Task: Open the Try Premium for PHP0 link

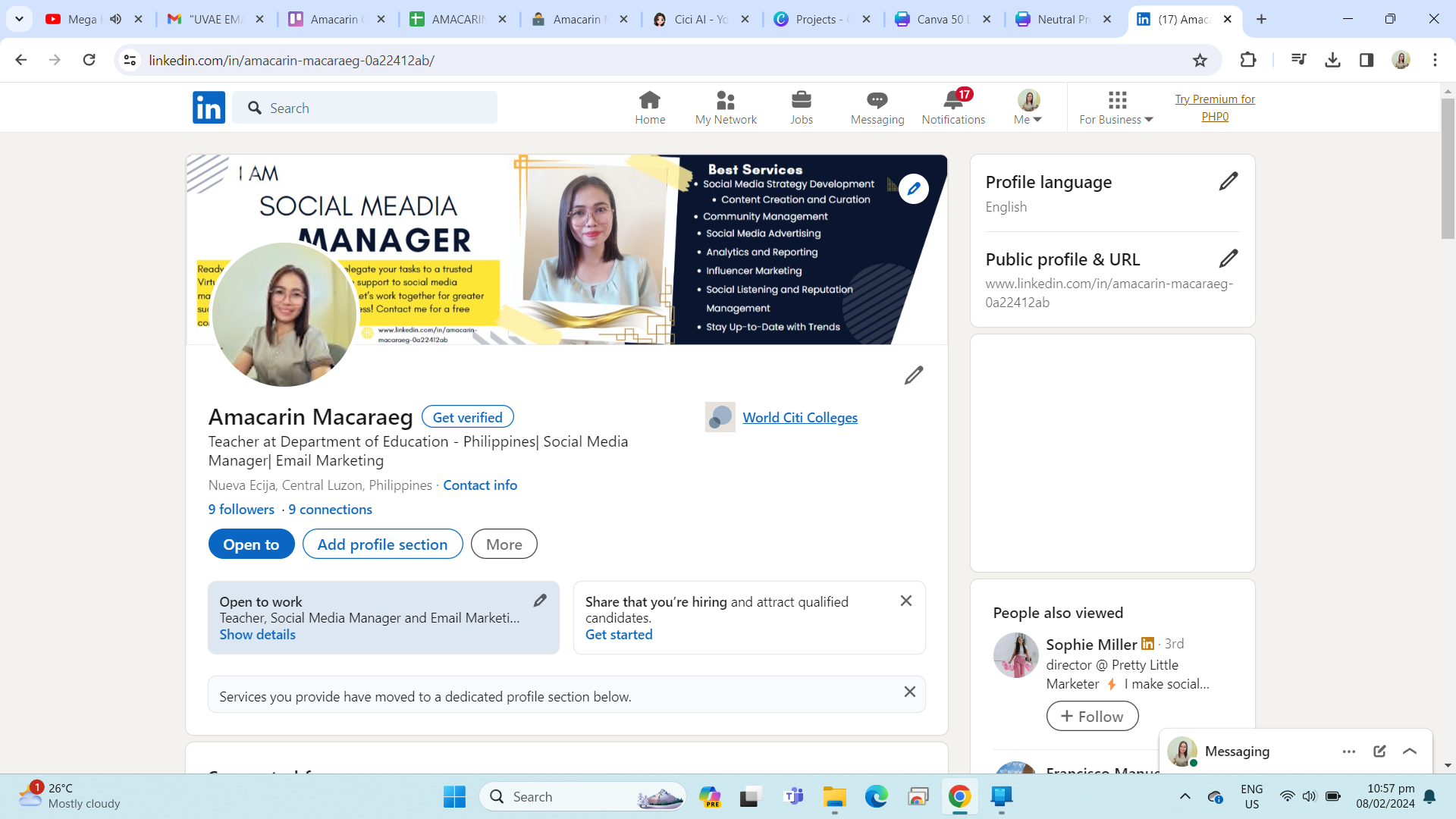Action: coord(1214,108)
